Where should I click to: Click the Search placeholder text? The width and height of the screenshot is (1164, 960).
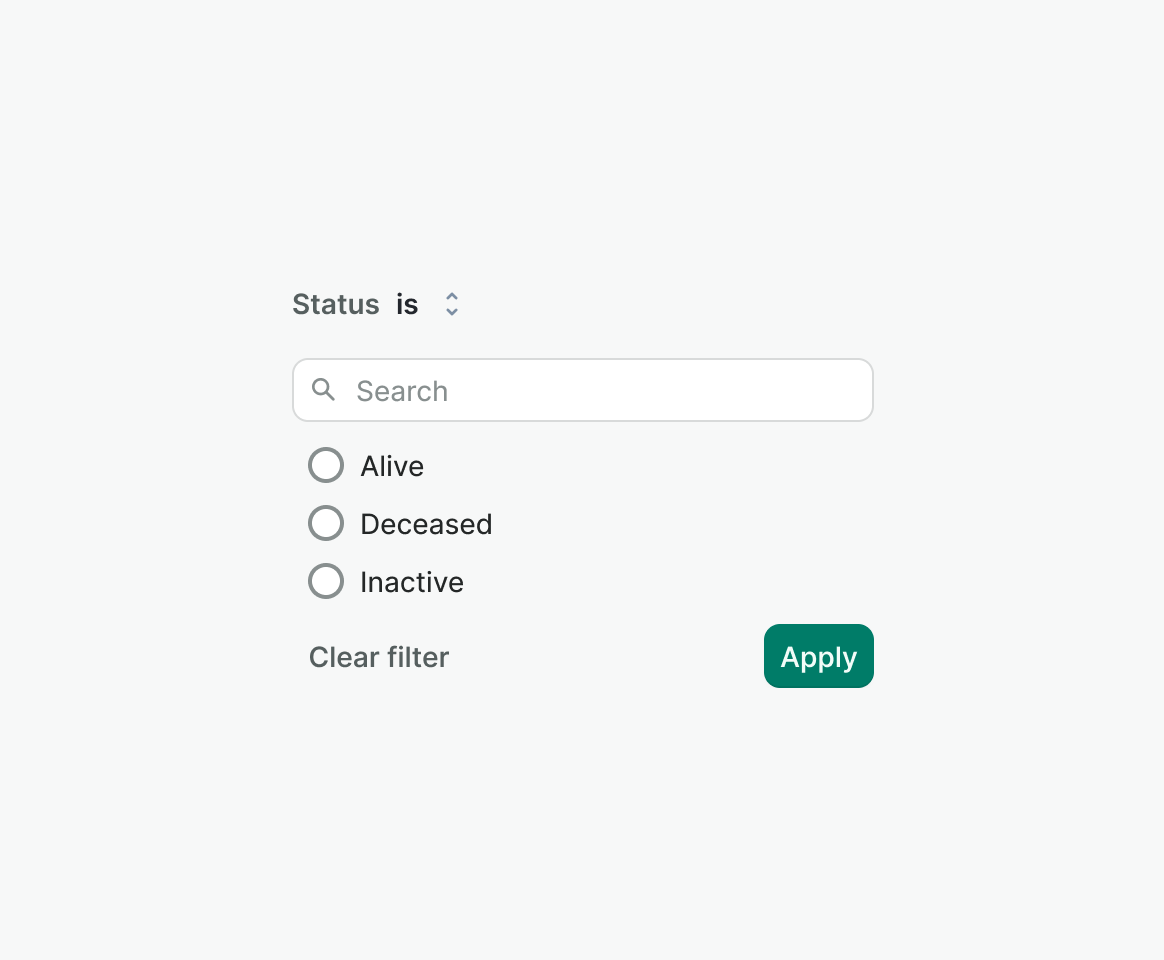[402, 391]
